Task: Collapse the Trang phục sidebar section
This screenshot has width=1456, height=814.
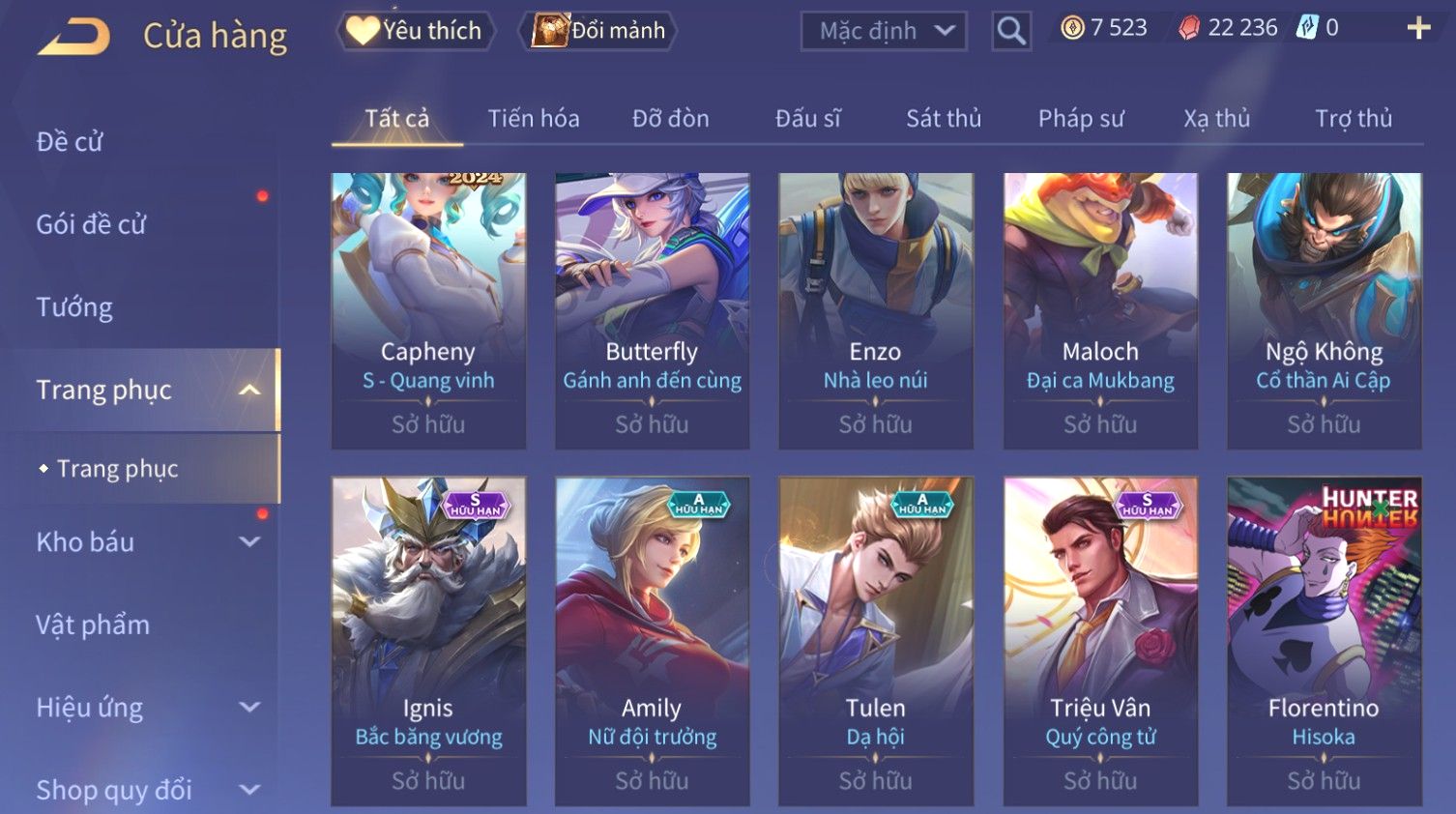Action: [x=249, y=391]
